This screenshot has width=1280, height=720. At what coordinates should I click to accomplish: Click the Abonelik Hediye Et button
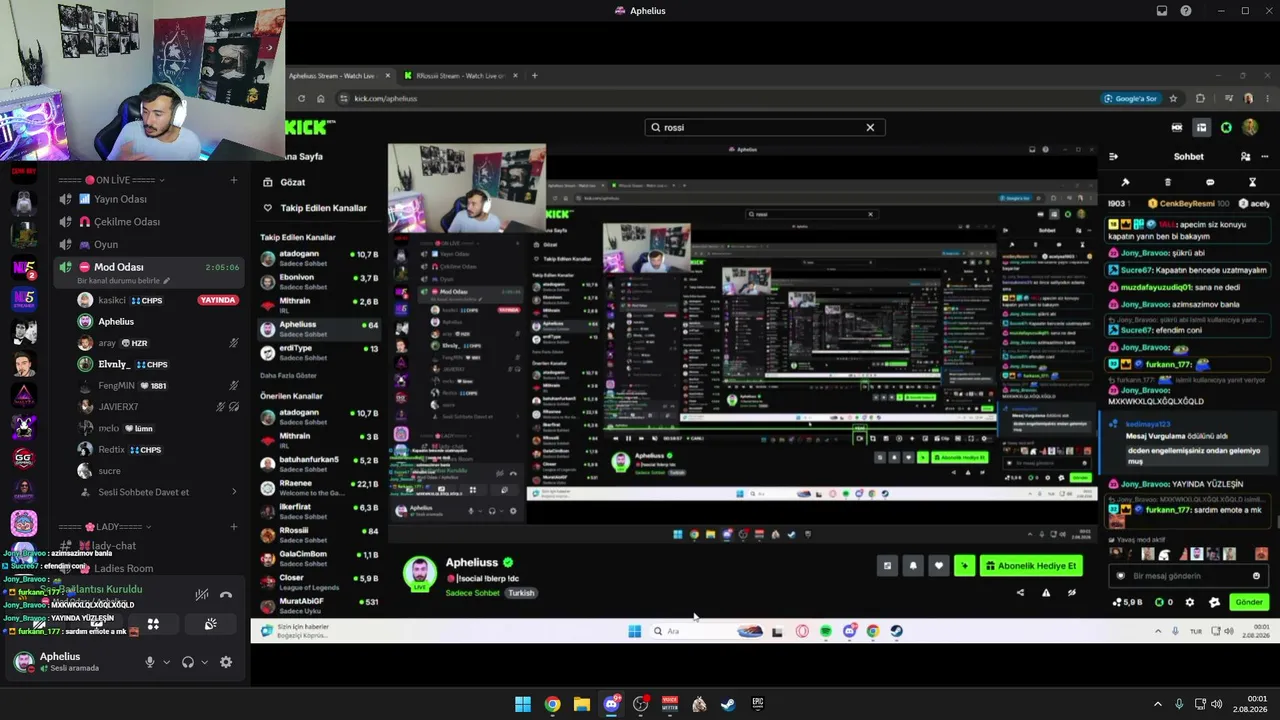pos(1031,566)
